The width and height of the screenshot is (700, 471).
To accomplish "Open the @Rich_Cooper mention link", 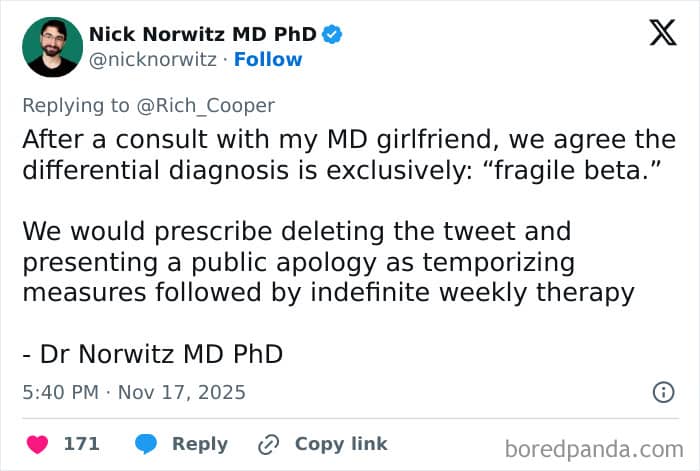I will pos(205,106).
